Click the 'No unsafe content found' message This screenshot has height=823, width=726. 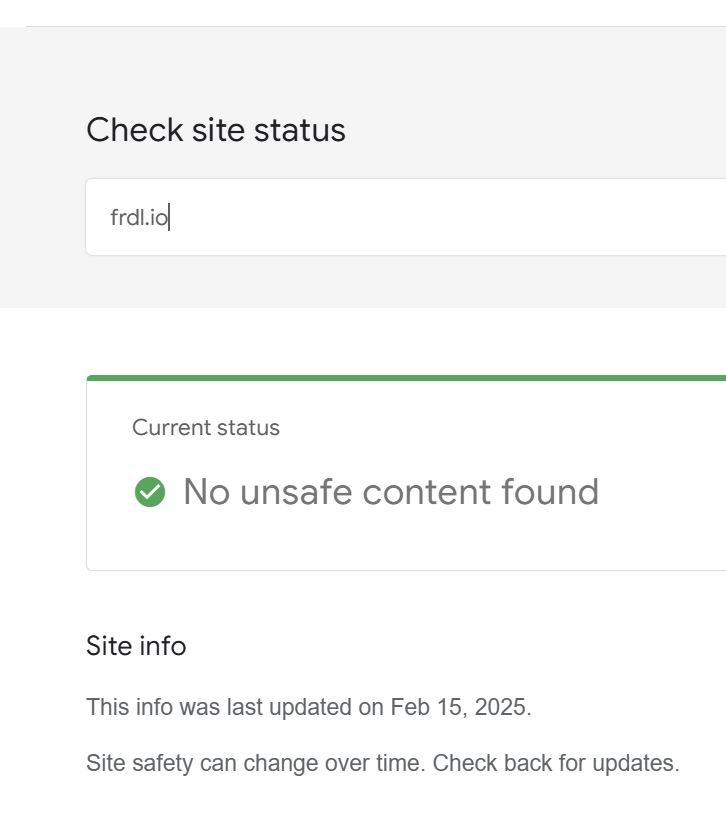(391, 492)
